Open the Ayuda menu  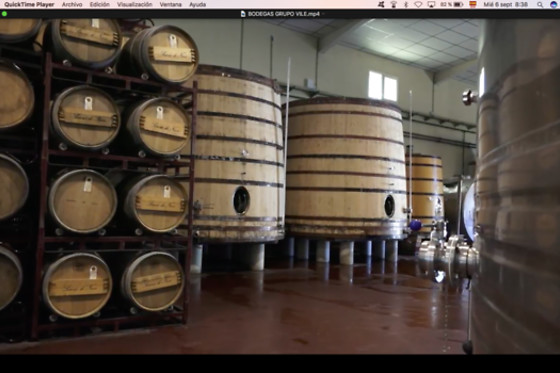pos(198,5)
